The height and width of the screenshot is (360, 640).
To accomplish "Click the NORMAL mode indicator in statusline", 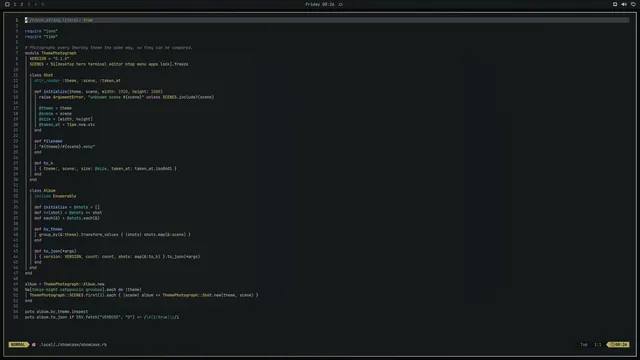I will pyautogui.click(x=18, y=344).
